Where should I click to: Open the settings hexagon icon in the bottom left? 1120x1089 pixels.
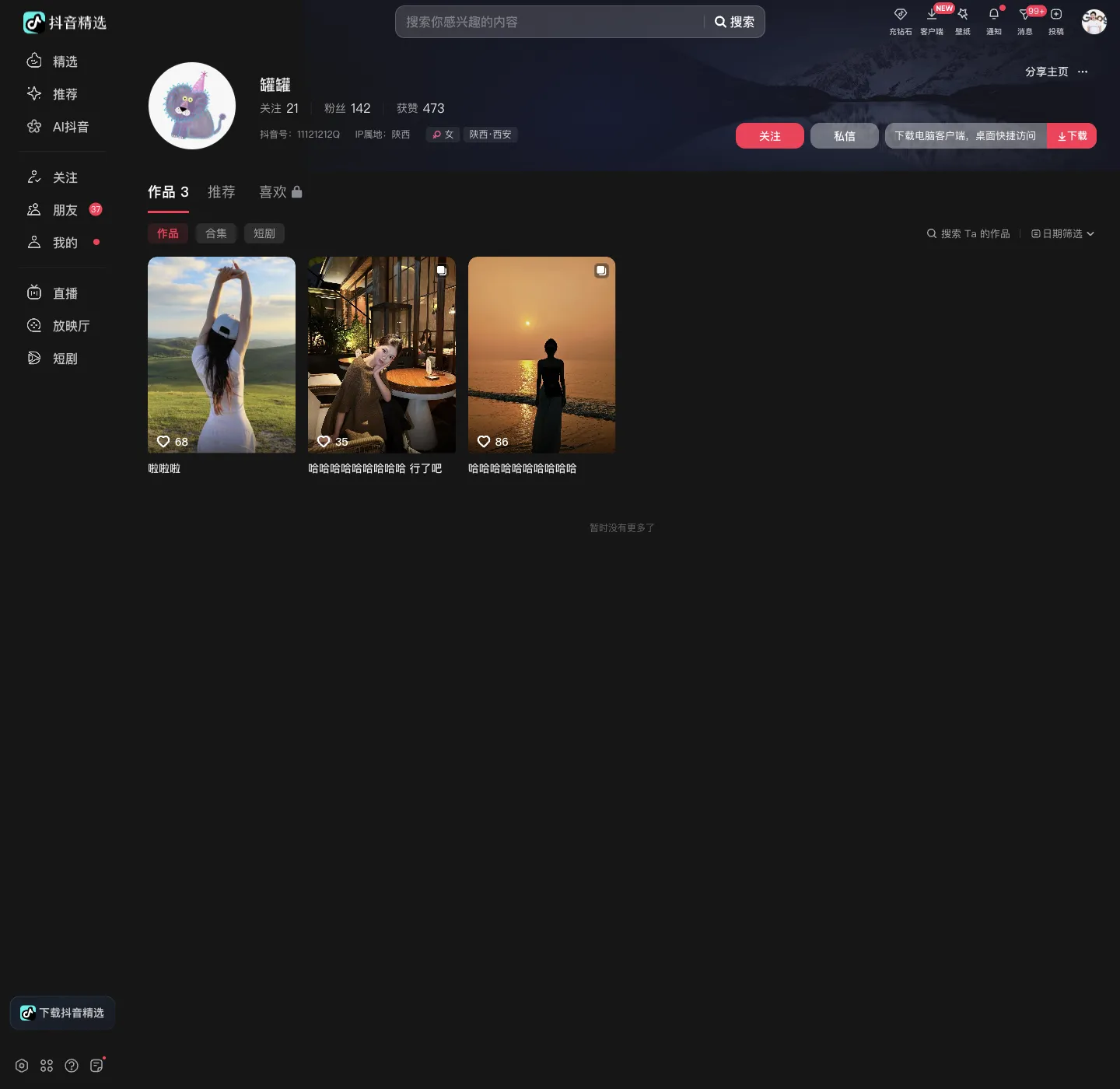[x=22, y=1066]
